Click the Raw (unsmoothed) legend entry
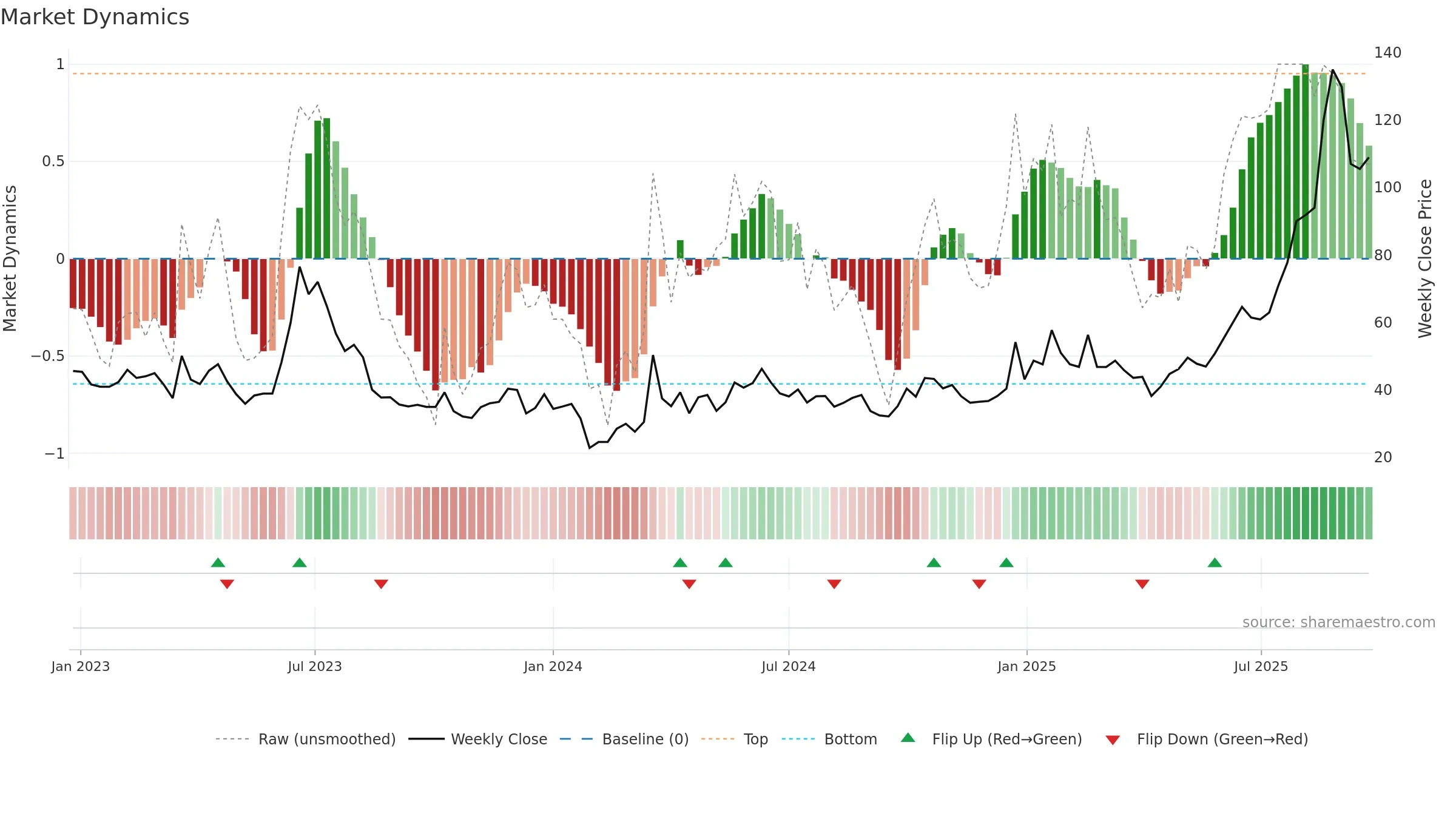The image size is (1456, 819). click(305, 739)
